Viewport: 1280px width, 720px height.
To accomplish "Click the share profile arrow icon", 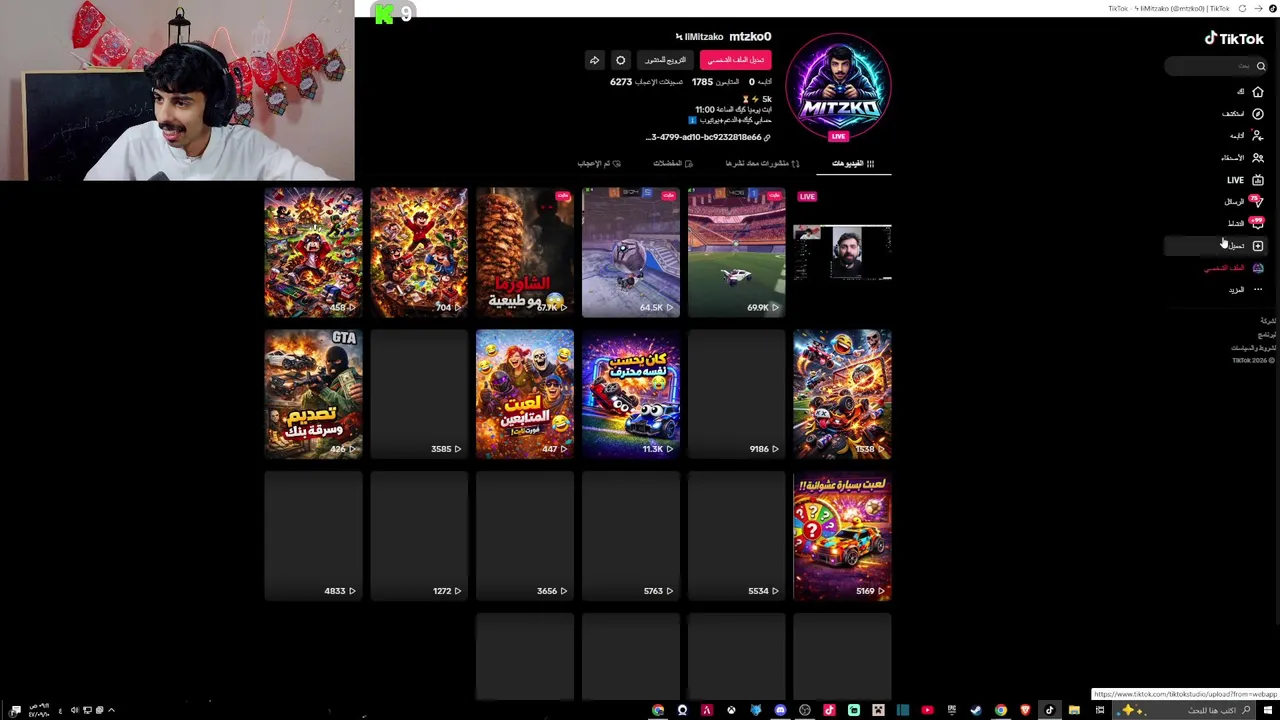I will 594,60.
